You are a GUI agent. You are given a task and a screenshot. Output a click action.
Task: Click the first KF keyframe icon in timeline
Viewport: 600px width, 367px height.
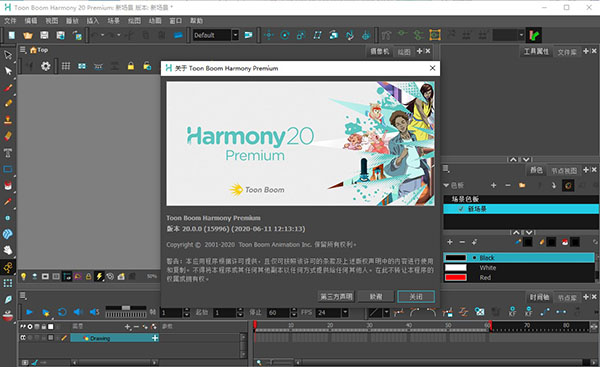point(512,312)
